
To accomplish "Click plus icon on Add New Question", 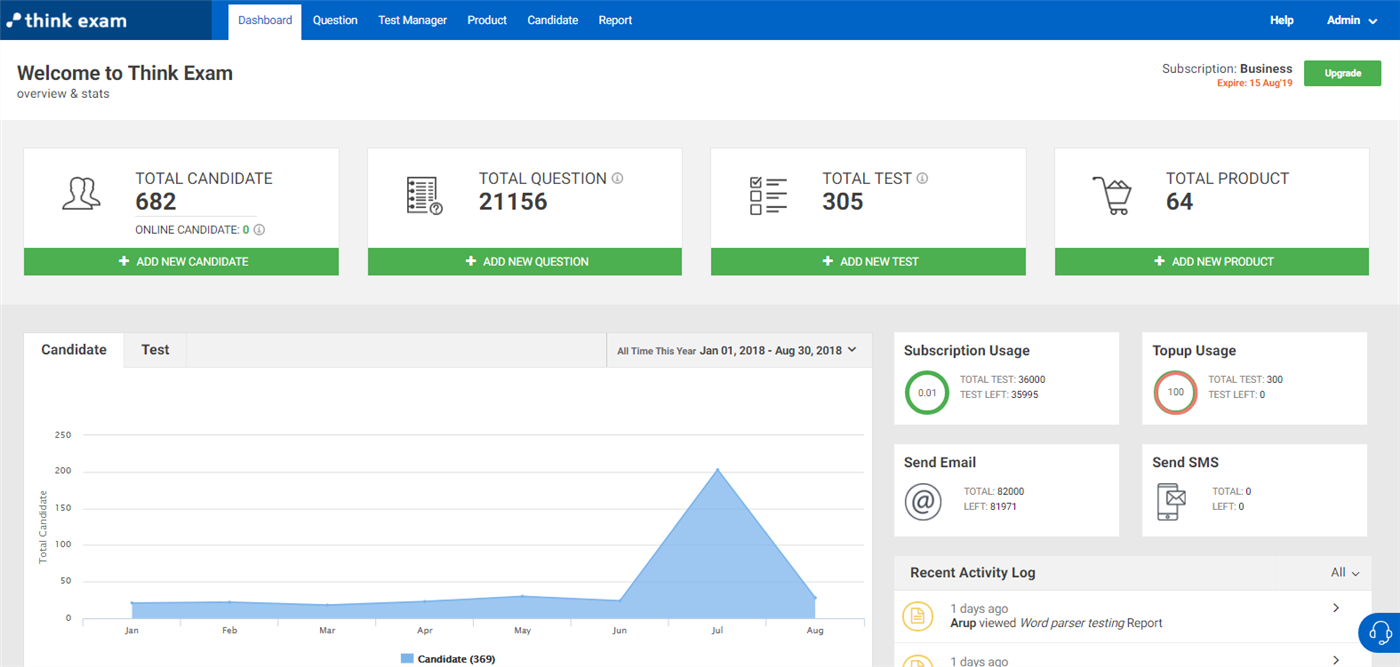I will pyautogui.click(x=470, y=261).
